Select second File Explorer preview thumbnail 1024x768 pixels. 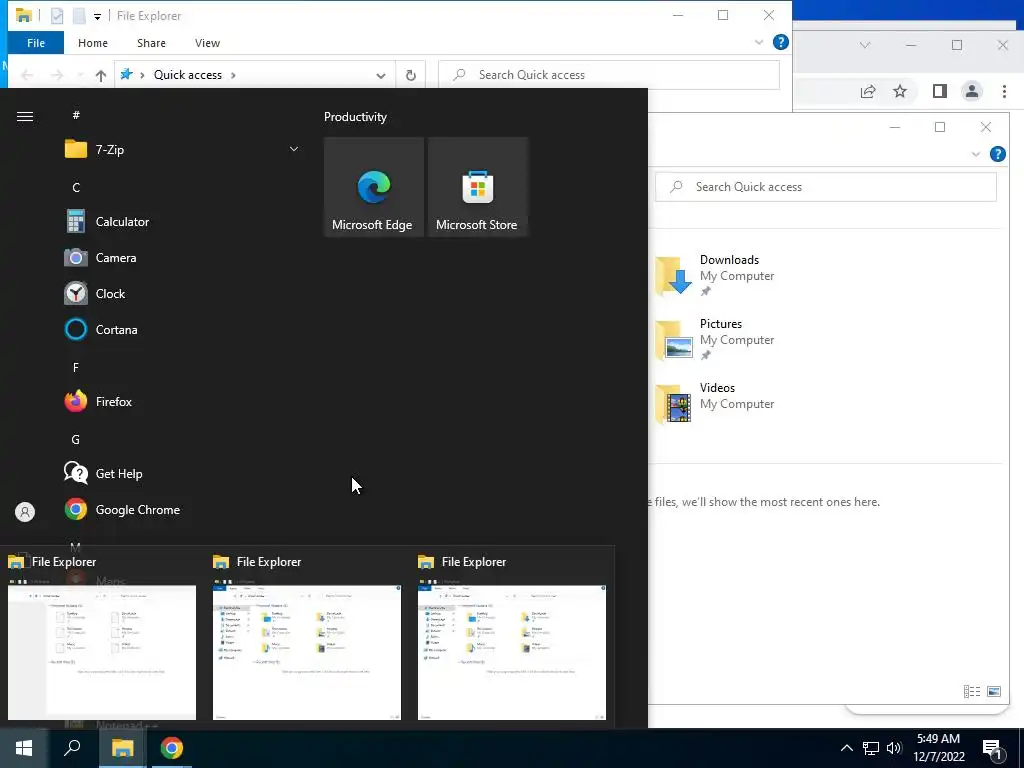(307, 652)
